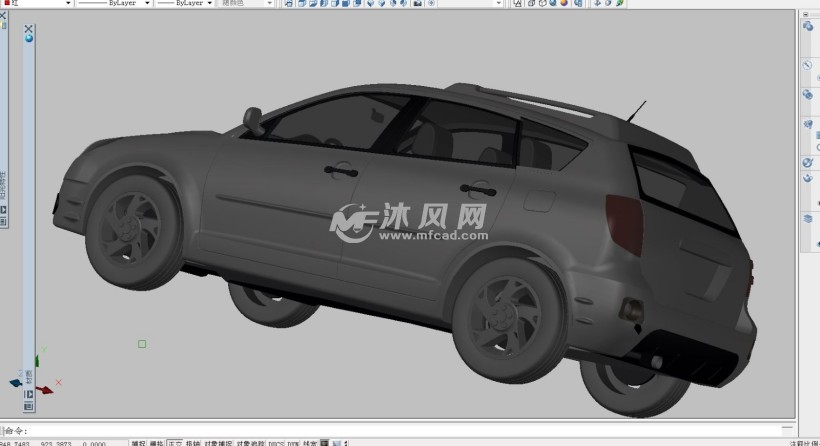Toggle DYN dynamic input in the status bar
This screenshot has width=820, height=446.
click(x=293, y=443)
